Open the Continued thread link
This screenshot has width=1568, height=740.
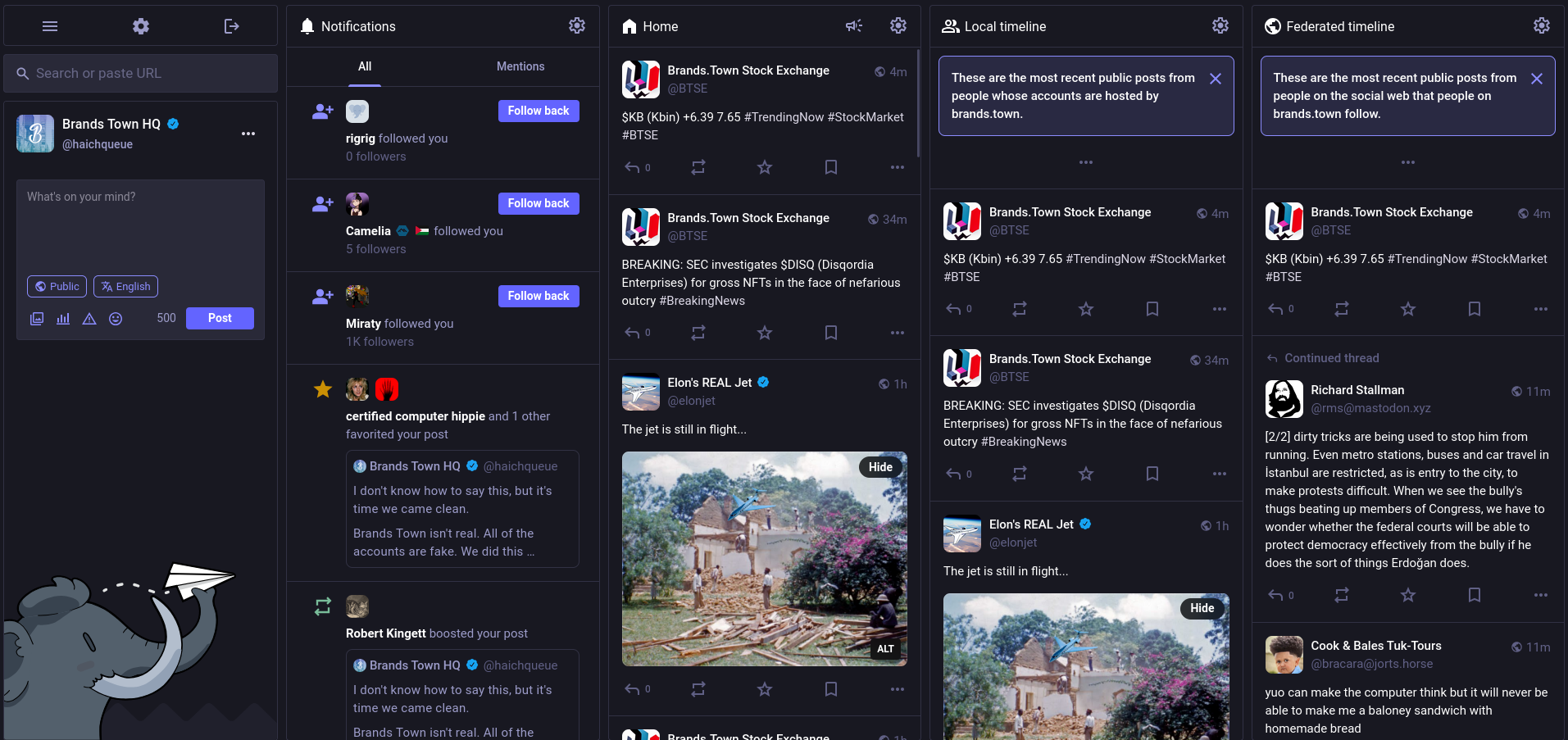(1331, 358)
